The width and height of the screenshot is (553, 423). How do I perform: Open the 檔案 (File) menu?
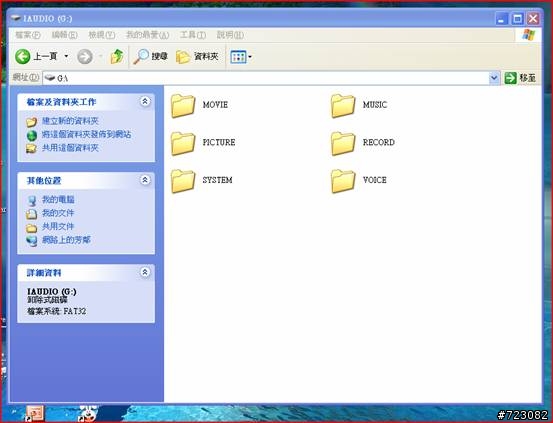(x=28, y=35)
